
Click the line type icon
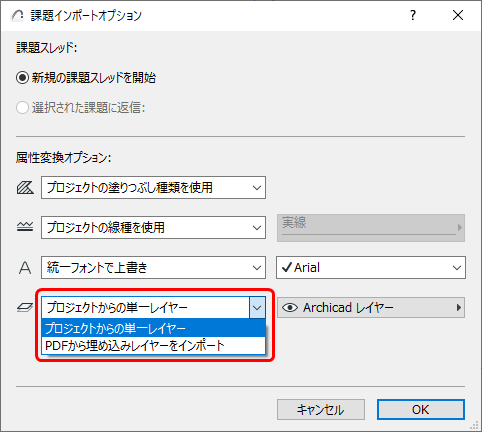pos(25,227)
